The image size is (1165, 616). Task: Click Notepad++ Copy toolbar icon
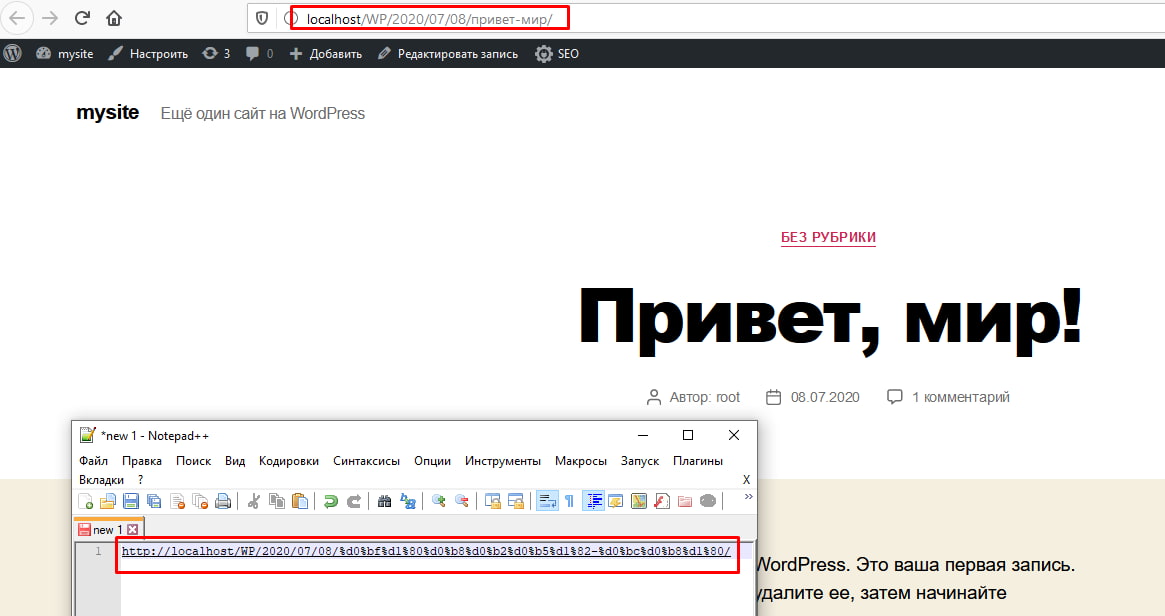coord(276,502)
